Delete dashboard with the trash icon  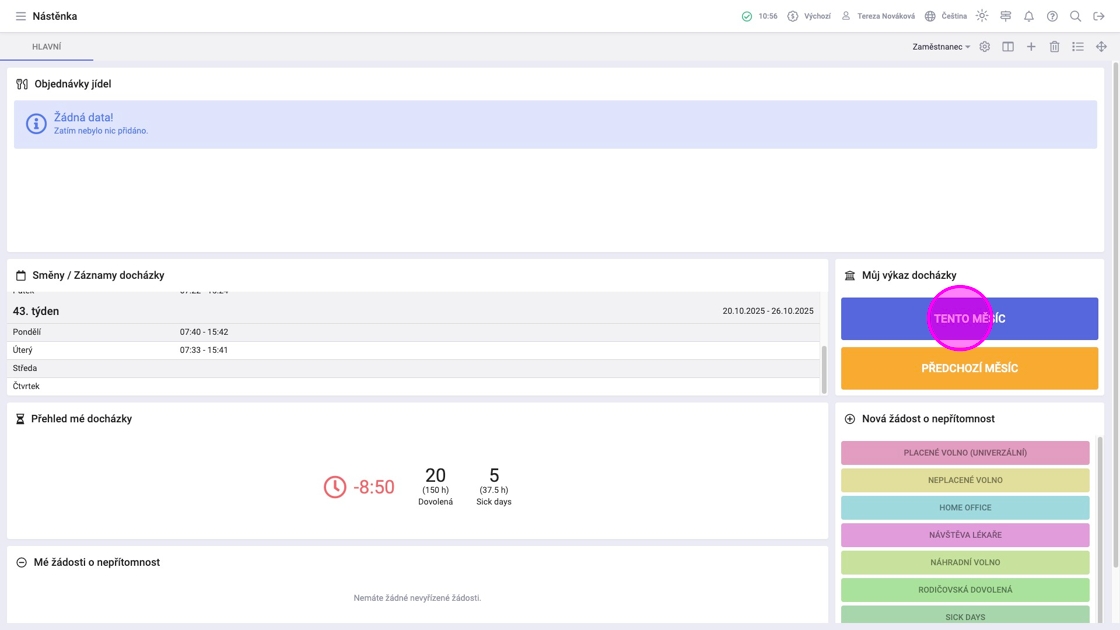(1054, 46)
